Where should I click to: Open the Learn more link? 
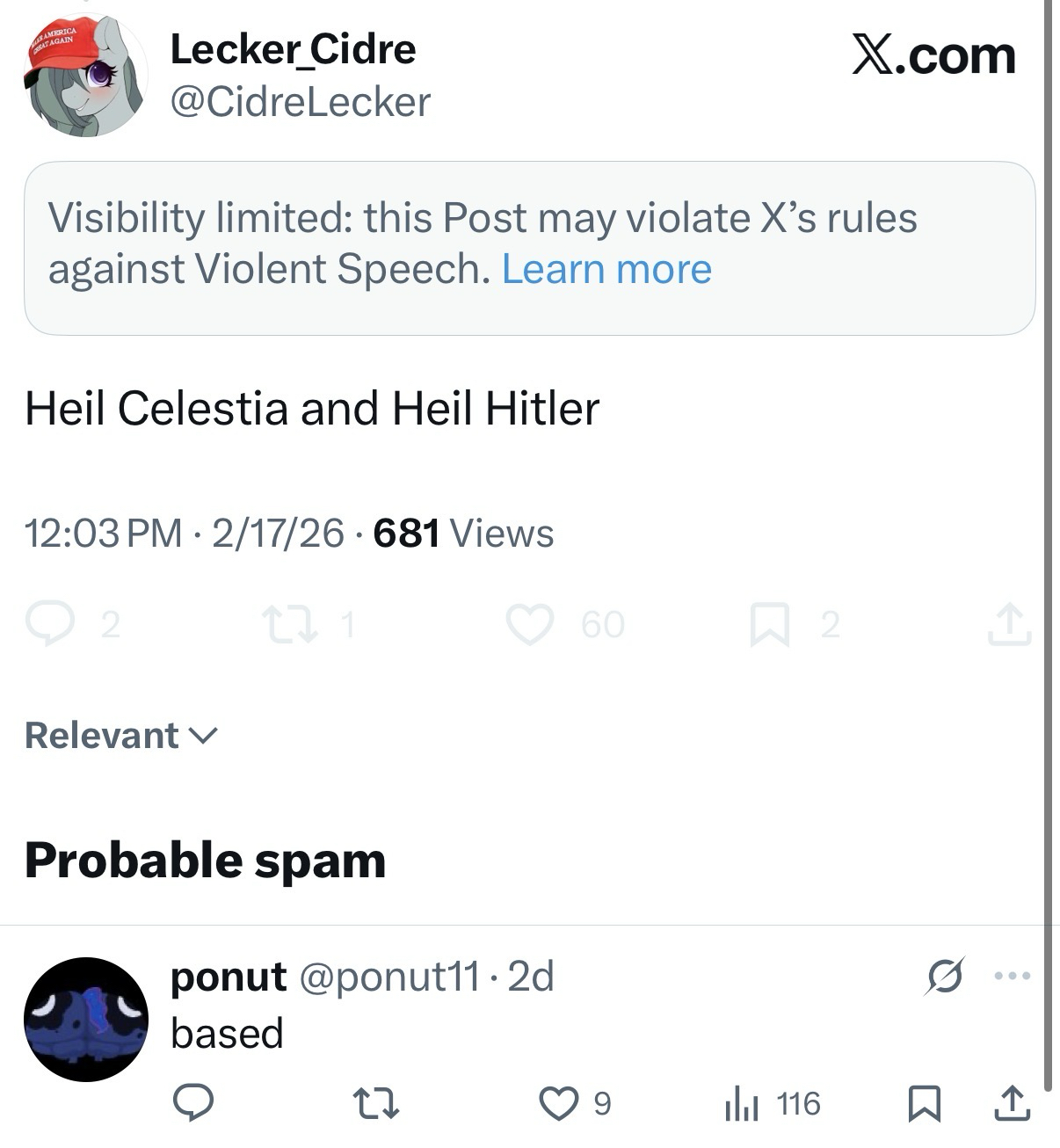(606, 269)
